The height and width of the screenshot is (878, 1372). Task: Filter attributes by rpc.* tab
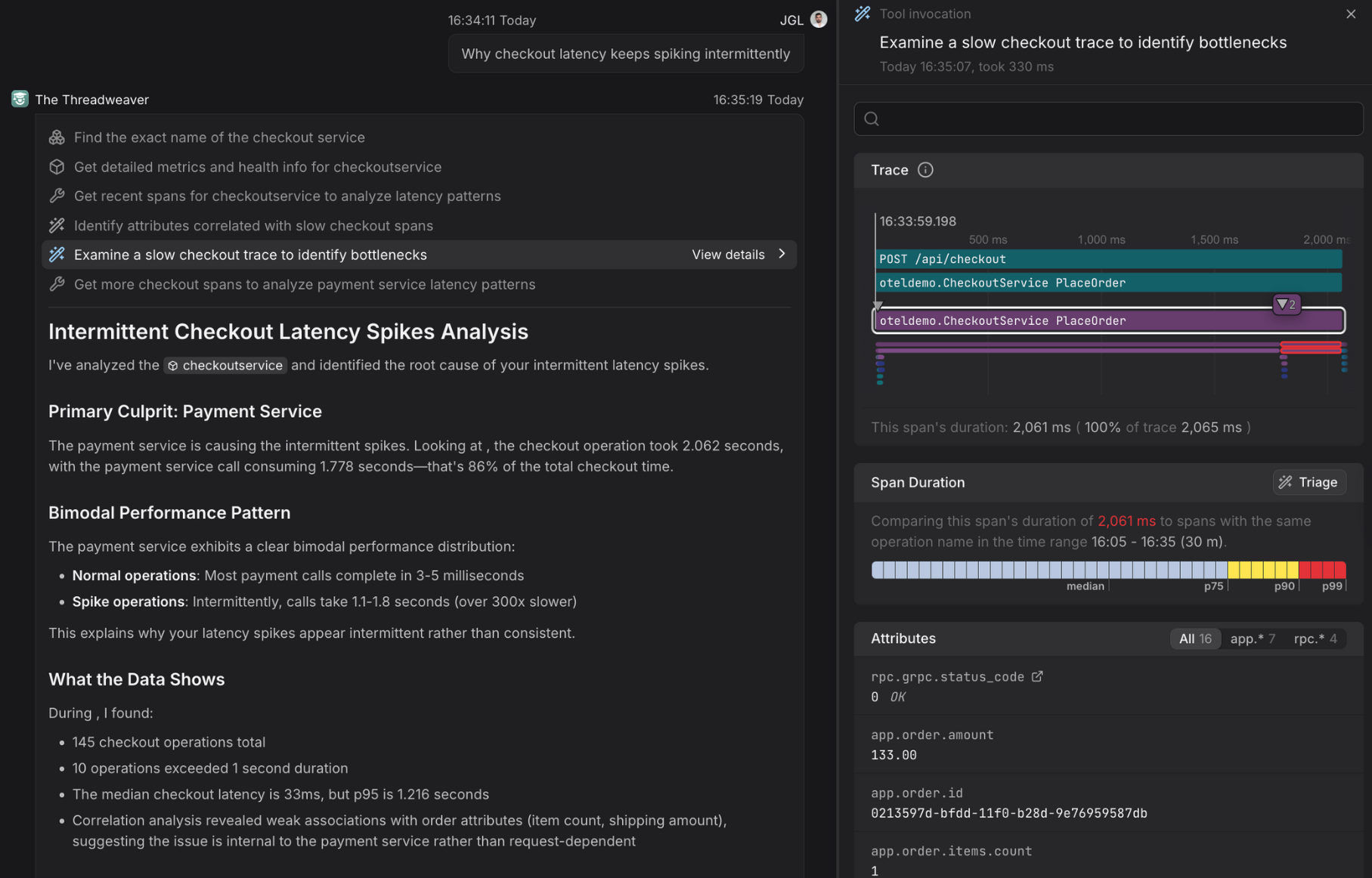point(1315,638)
